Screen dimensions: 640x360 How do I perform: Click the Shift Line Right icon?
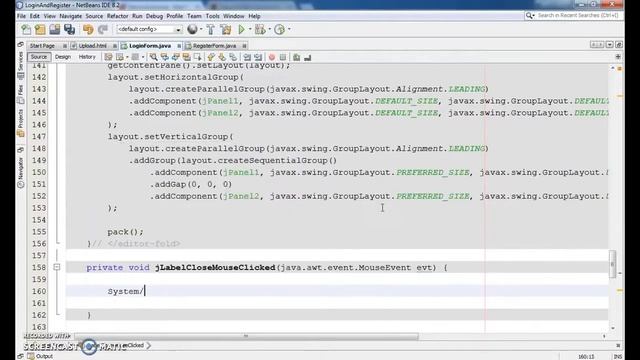coord(258,57)
